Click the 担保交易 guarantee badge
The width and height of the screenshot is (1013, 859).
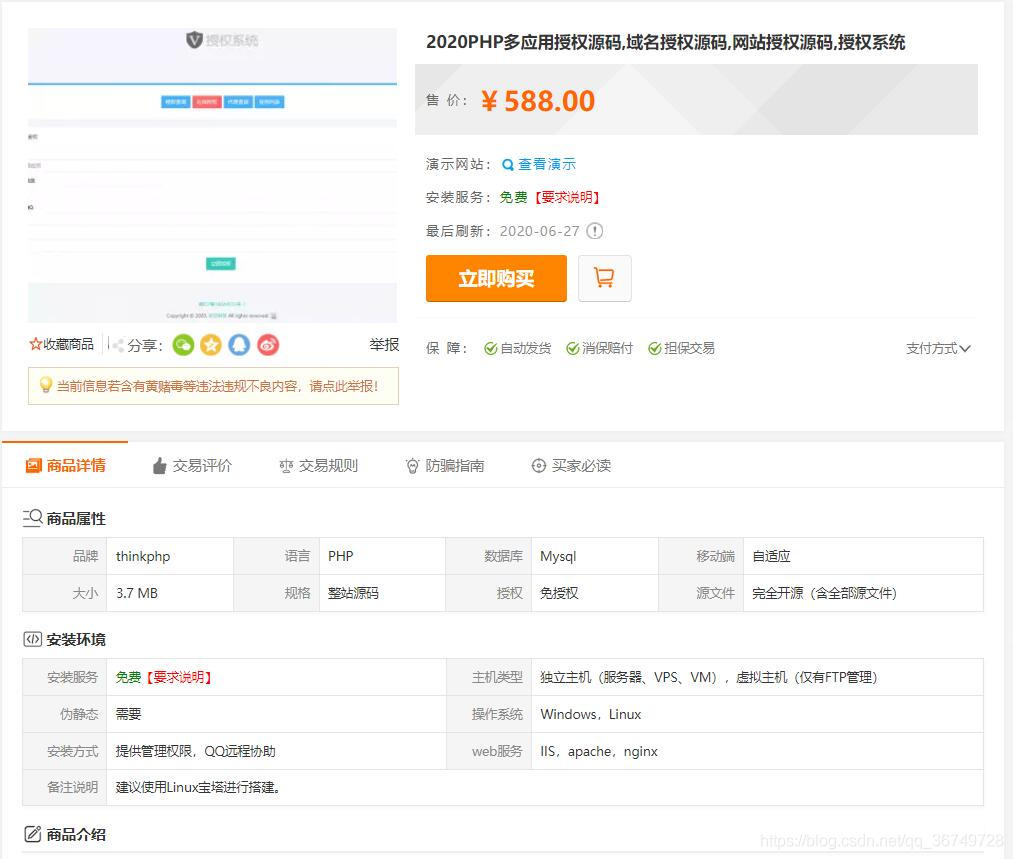pos(681,348)
